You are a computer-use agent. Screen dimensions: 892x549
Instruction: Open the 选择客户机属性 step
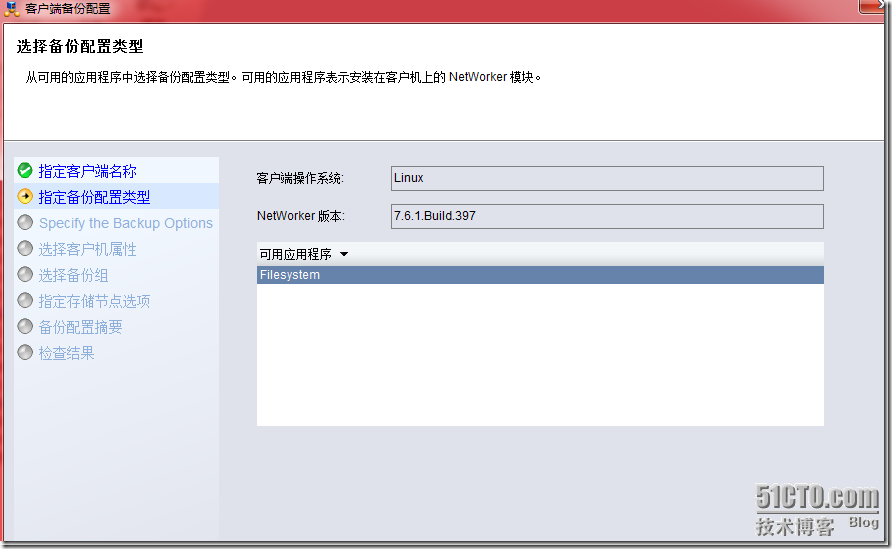click(88, 249)
